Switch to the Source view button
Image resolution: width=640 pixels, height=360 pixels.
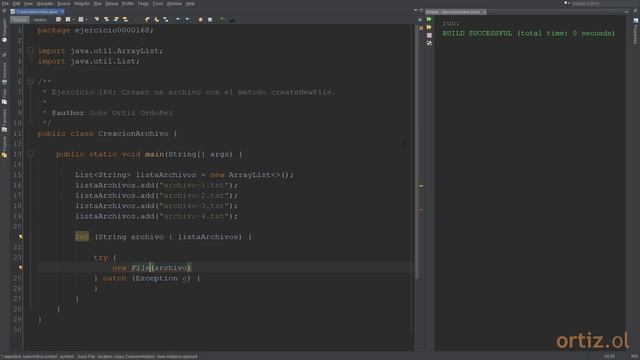pyautogui.click(x=20, y=20)
